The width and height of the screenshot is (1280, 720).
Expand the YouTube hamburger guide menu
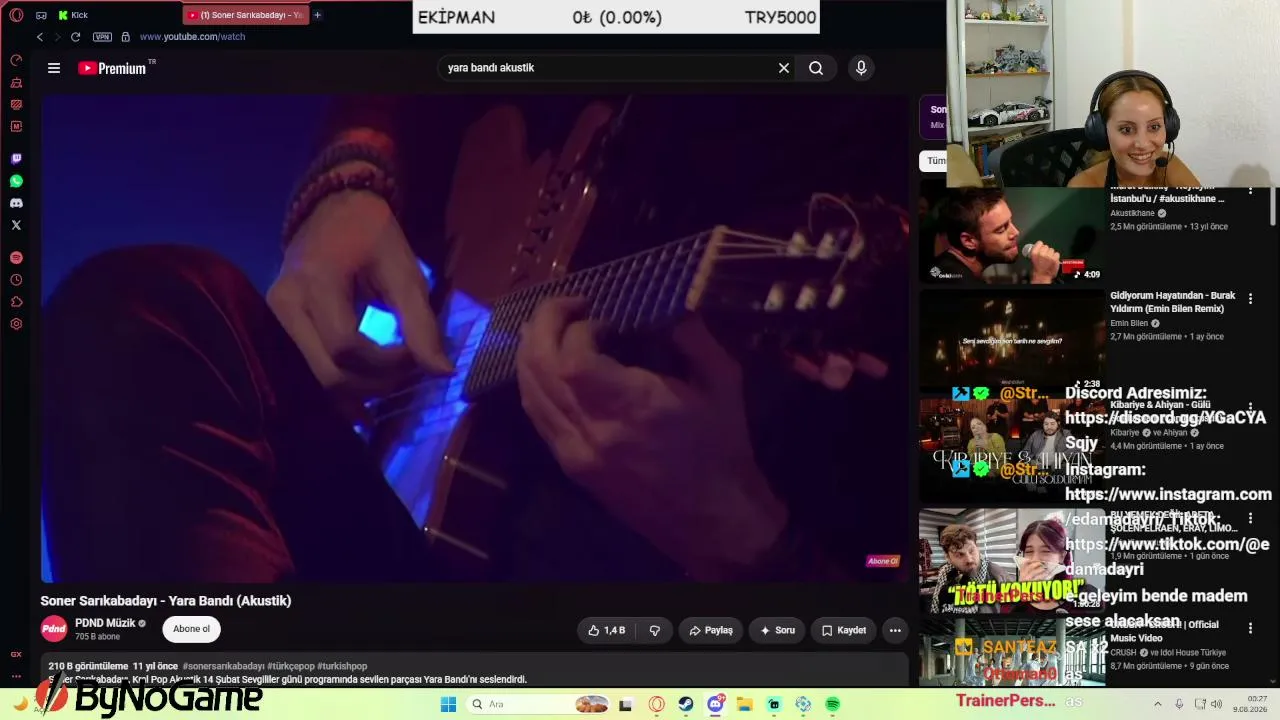tap(54, 68)
